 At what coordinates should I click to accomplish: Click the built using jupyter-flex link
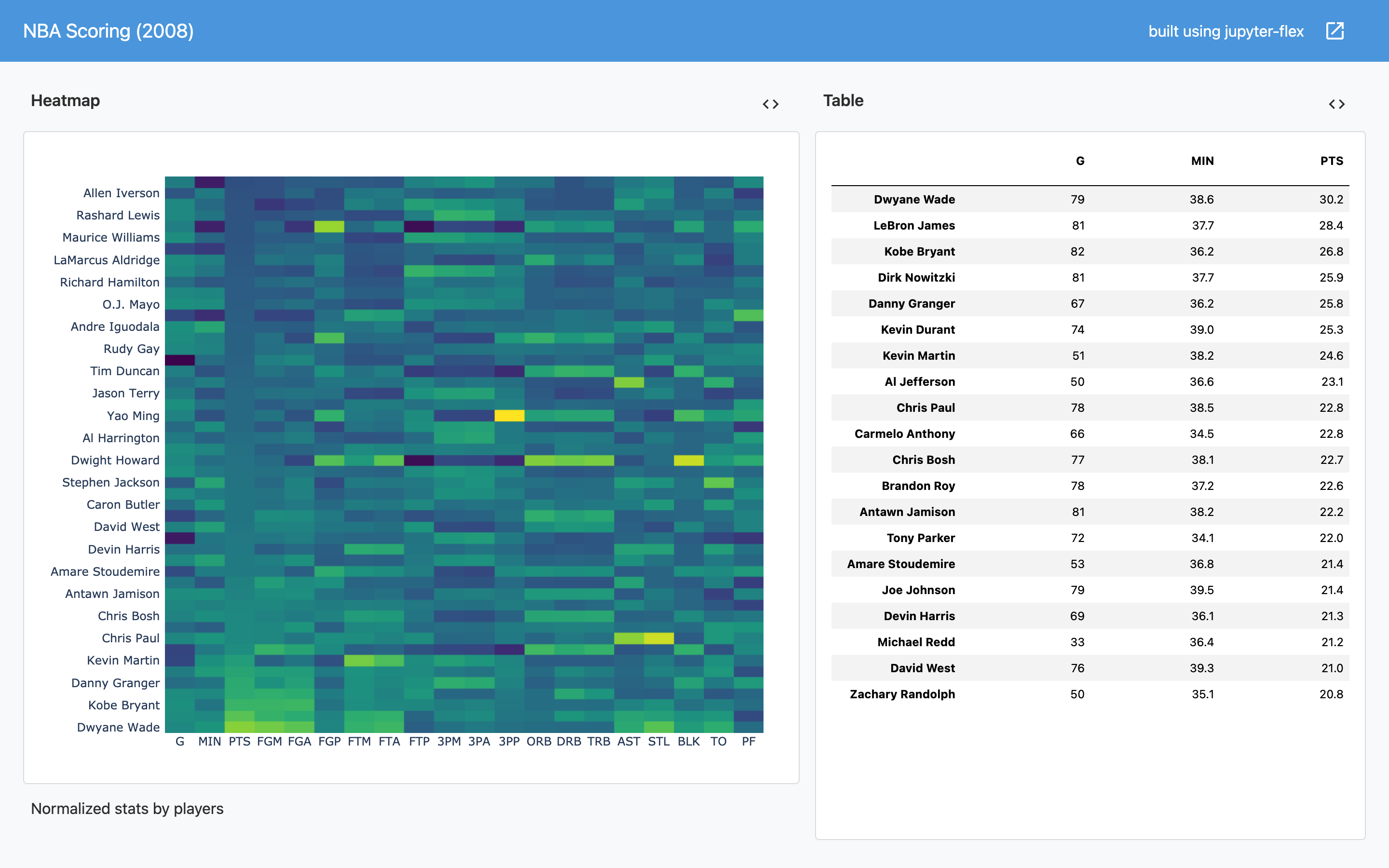tap(1226, 31)
